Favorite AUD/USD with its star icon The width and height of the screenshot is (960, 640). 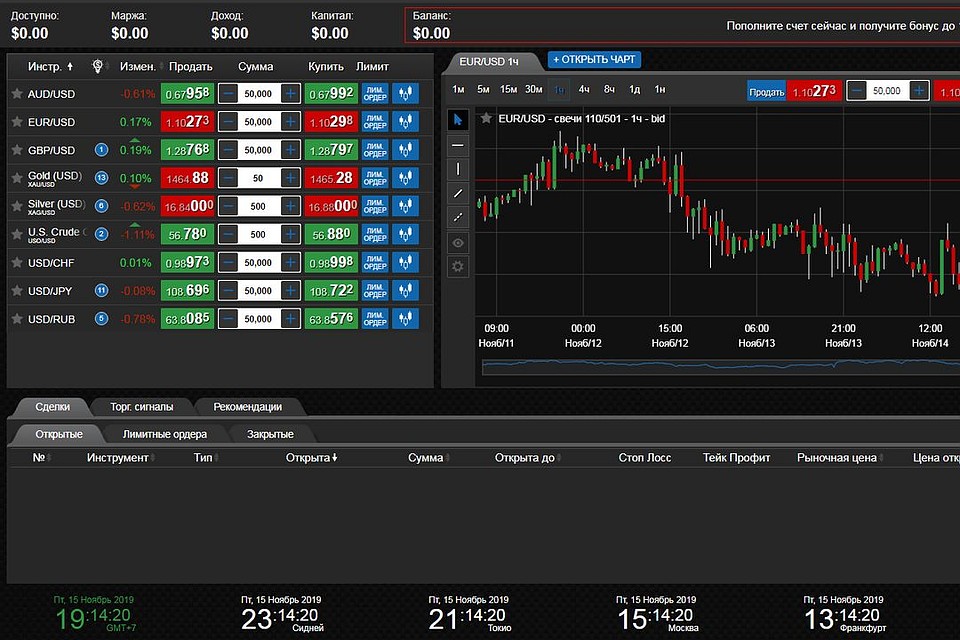pos(17,94)
